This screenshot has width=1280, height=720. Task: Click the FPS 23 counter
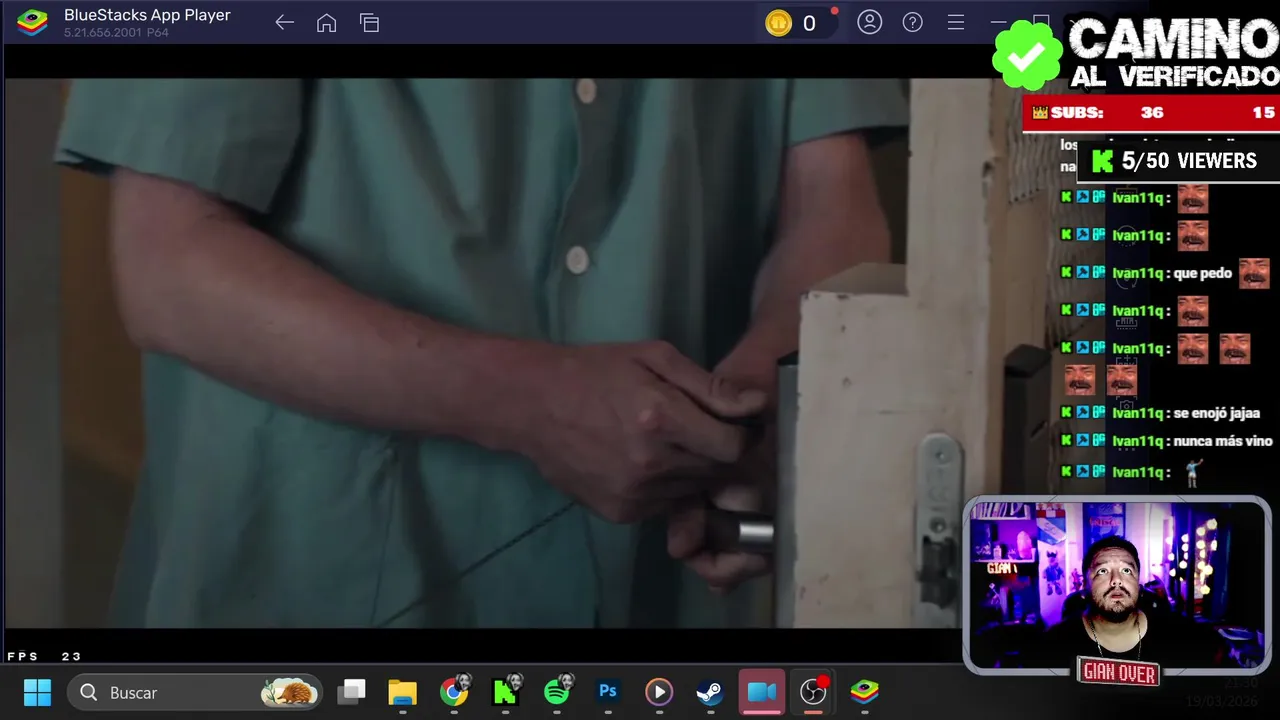click(45, 656)
